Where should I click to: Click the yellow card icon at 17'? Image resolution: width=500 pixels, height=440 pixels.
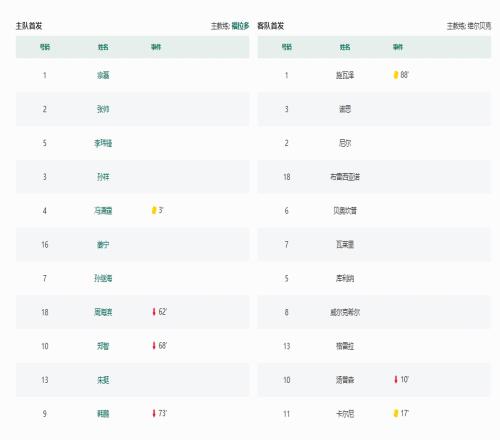point(396,413)
